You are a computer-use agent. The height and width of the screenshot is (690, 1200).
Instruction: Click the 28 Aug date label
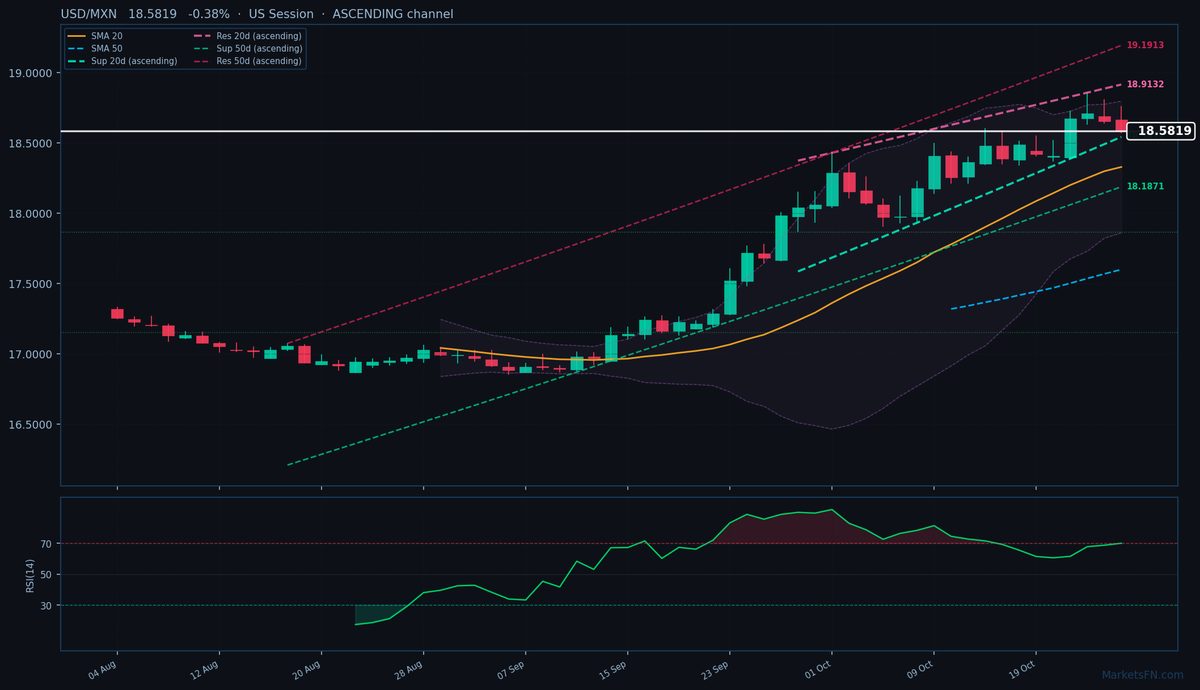pyautogui.click(x=409, y=669)
